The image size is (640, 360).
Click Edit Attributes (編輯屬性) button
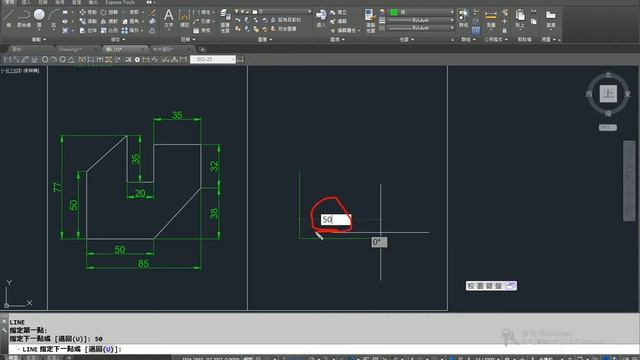tap(343, 31)
